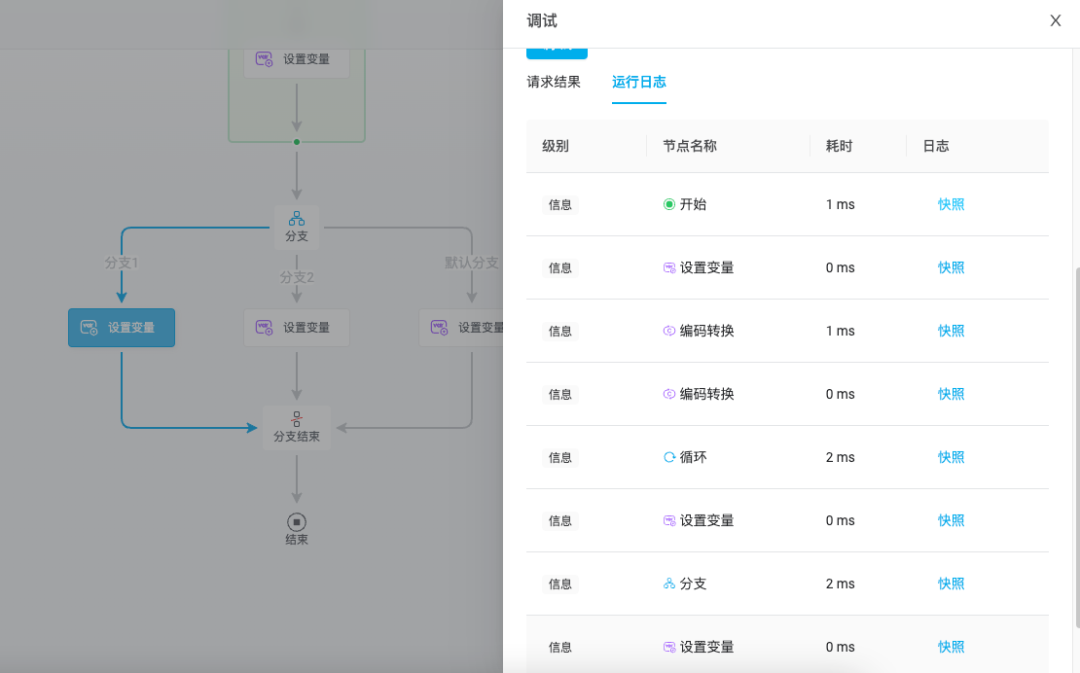The height and width of the screenshot is (673, 1080).
Task: Select the 设置变量 node under 分支2
Action: click(297, 328)
